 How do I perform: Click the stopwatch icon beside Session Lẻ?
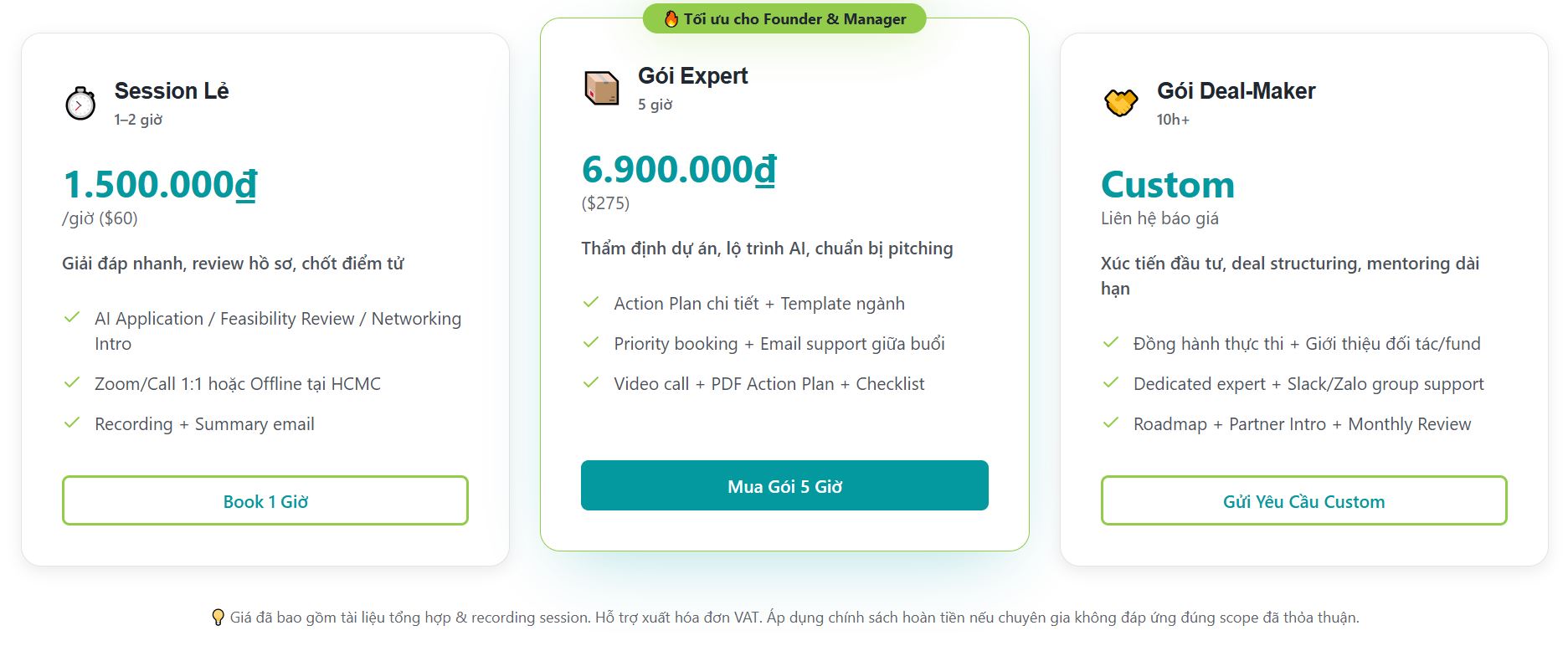(x=80, y=104)
